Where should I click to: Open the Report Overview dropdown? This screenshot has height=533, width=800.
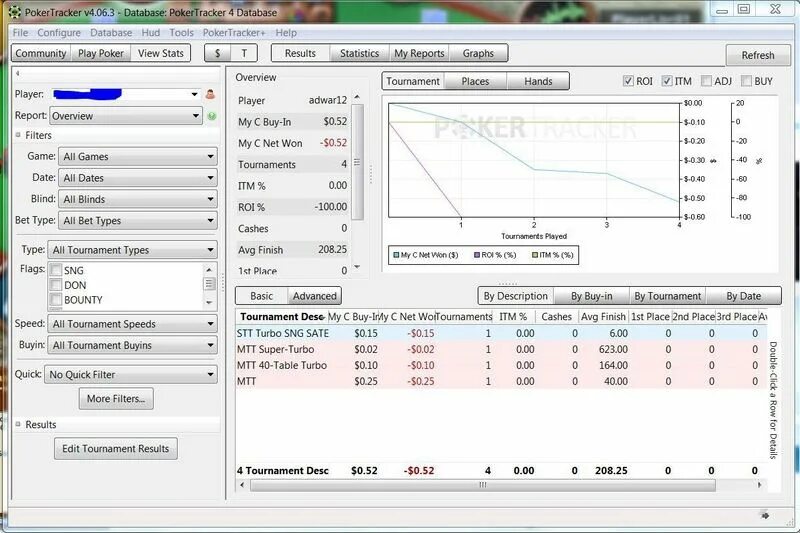point(126,116)
